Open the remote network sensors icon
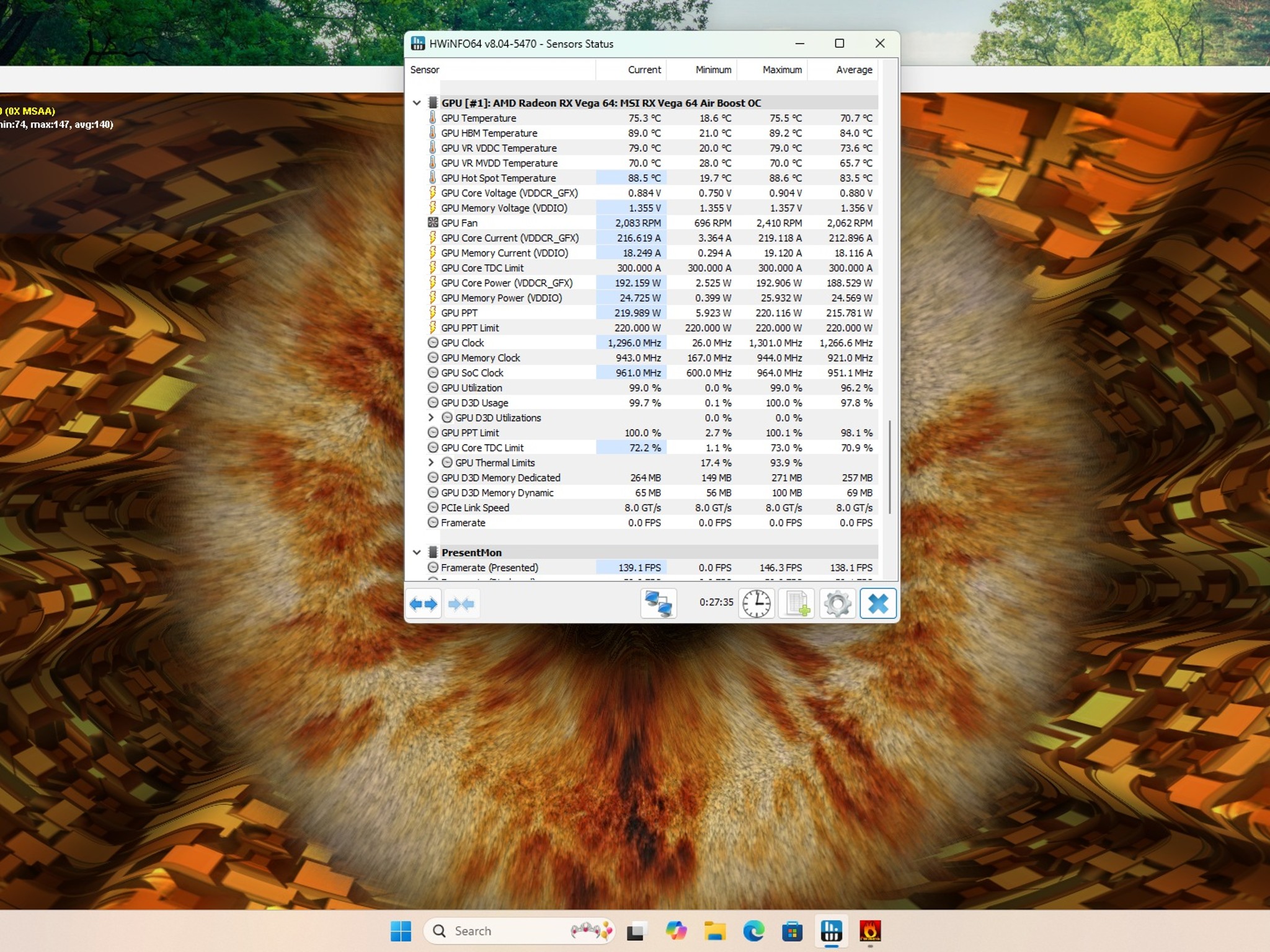Viewport: 1270px width, 952px height. pyautogui.click(x=658, y=603)
